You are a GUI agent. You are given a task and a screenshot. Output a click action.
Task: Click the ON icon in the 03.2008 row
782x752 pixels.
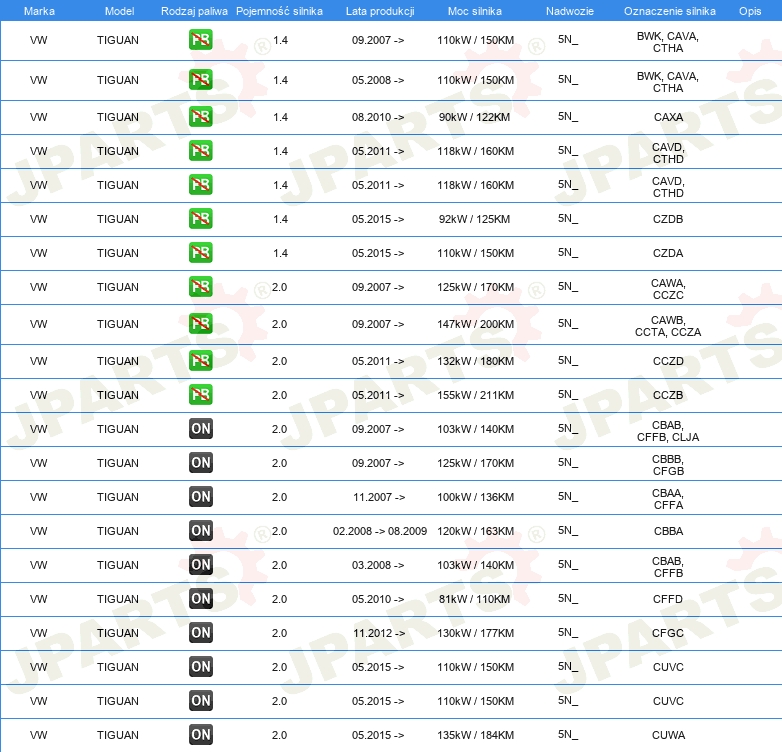(200, 564)
